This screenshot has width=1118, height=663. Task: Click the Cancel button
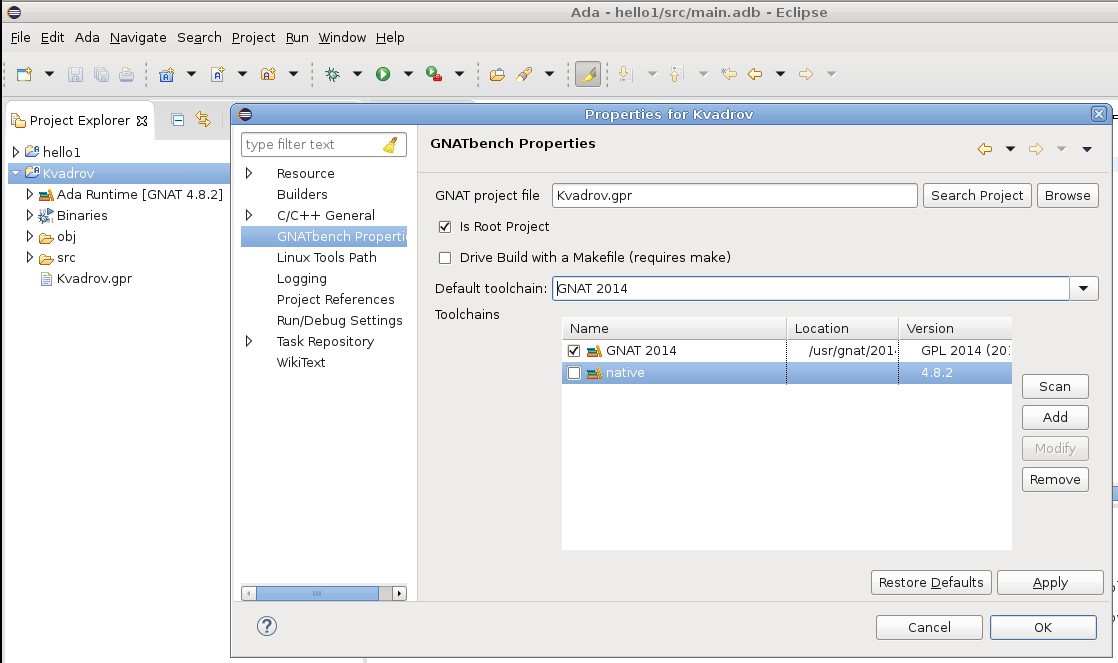pyautogui.click(x=929, y=627)
